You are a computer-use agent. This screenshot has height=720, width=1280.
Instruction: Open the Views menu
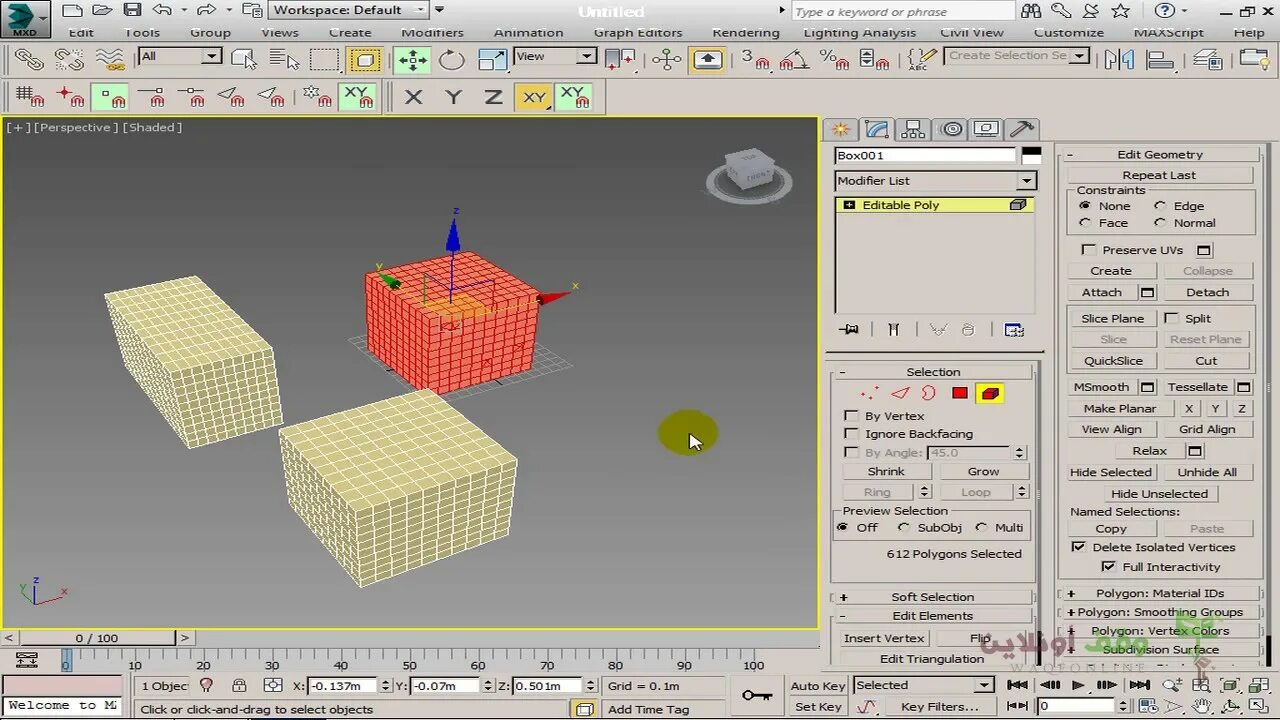280,33
